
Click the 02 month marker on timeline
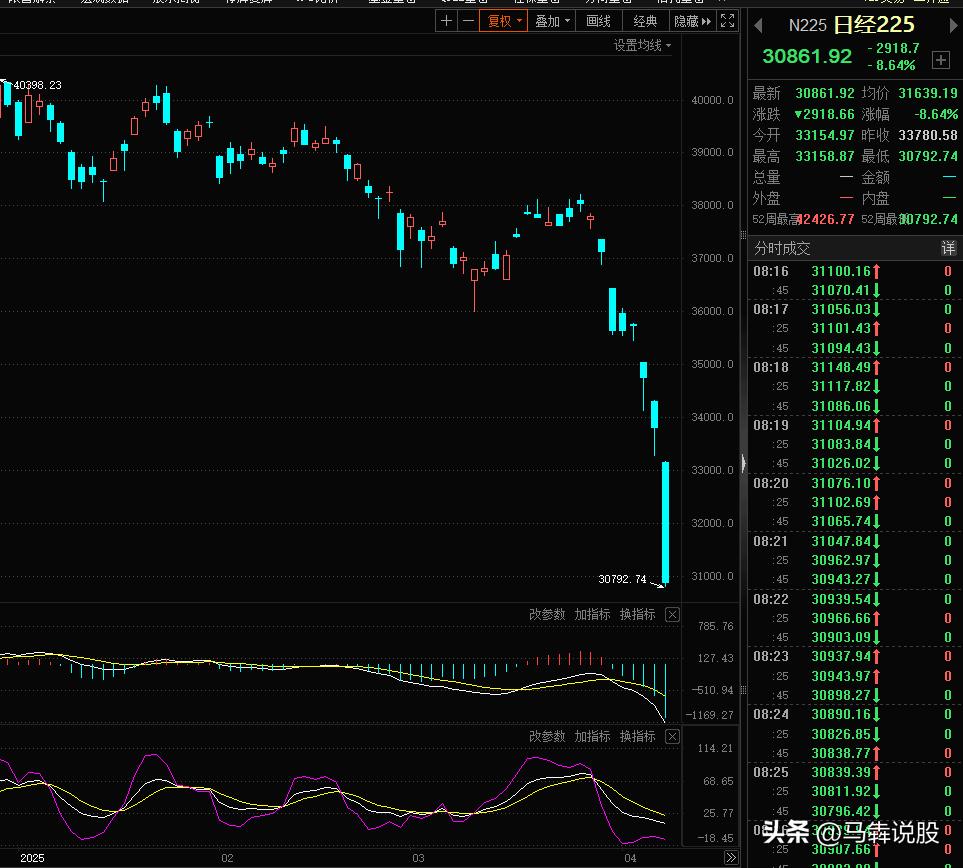(x=227, y=858)
